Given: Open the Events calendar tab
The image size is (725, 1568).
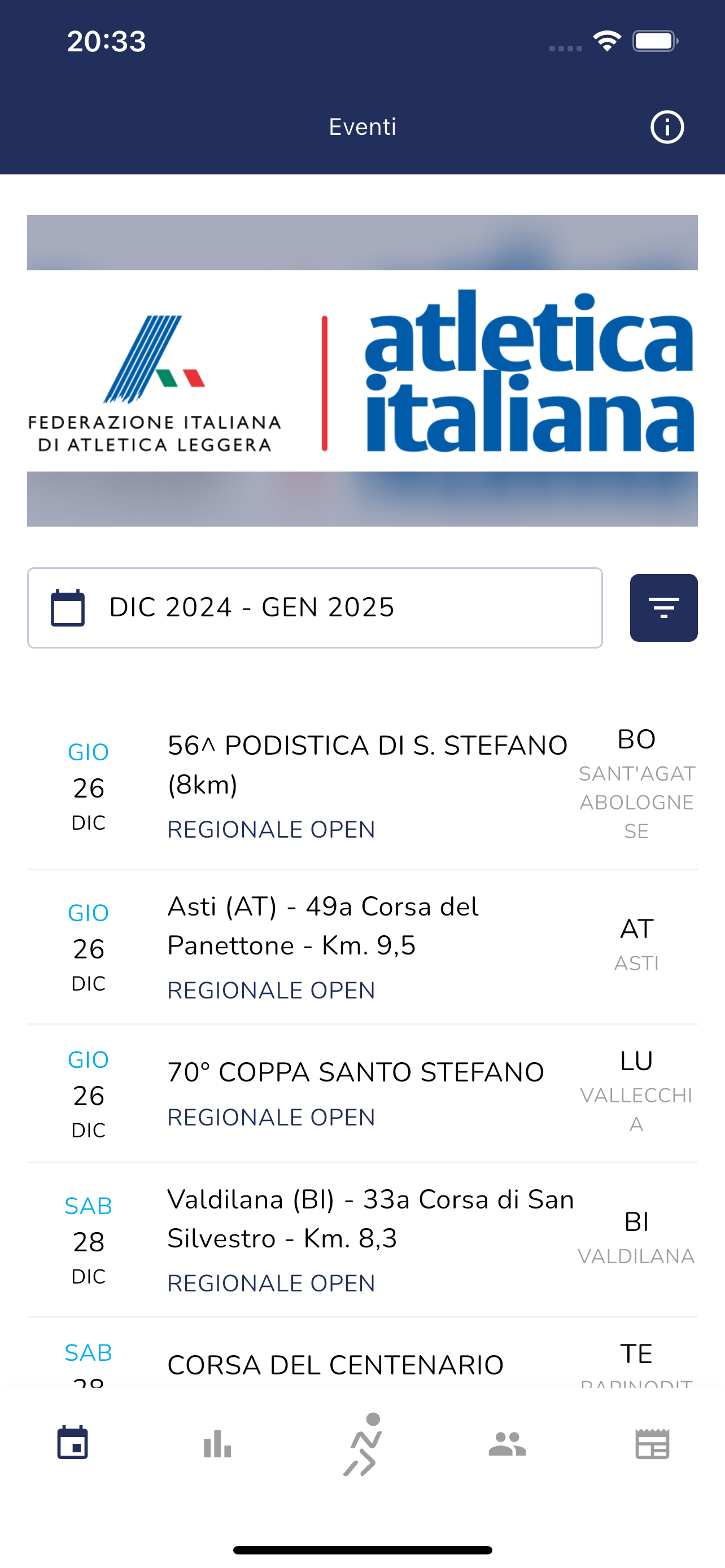Looking at the screenshot, I should pyautogui.click(x=72, y=1444).
